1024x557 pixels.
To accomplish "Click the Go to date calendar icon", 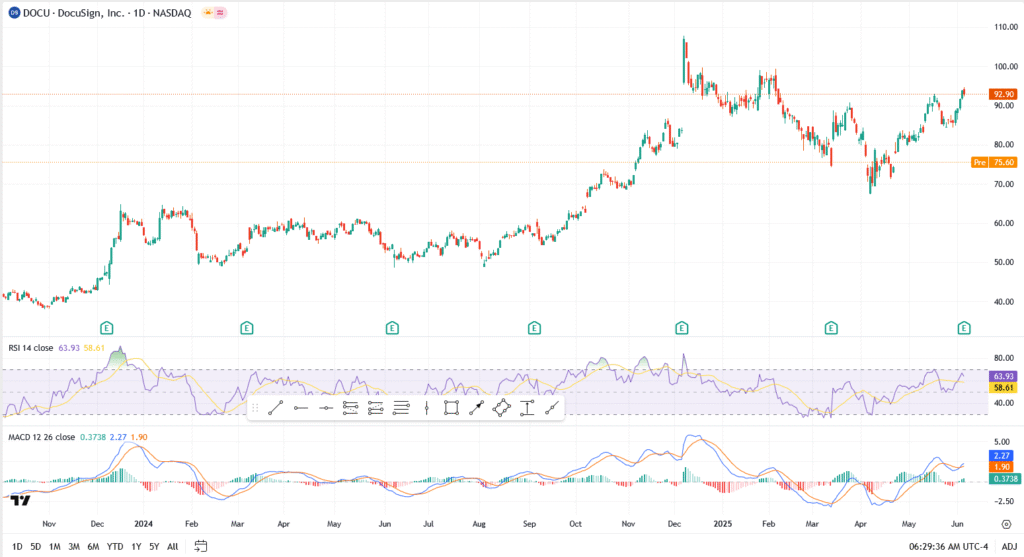I will point(201,546).
